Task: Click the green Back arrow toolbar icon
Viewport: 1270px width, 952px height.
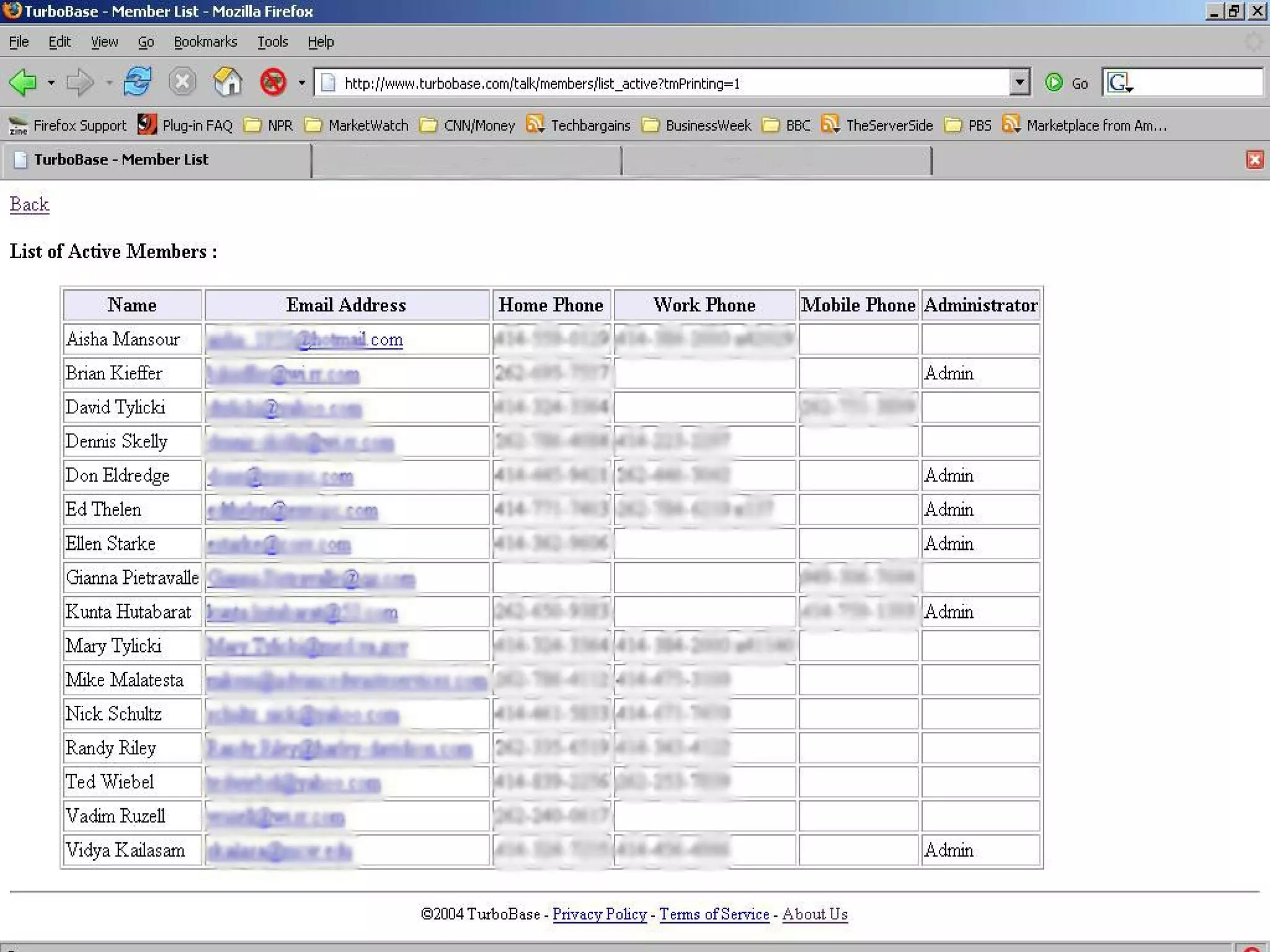Action: pyautogui.click(x=24, y=82)
